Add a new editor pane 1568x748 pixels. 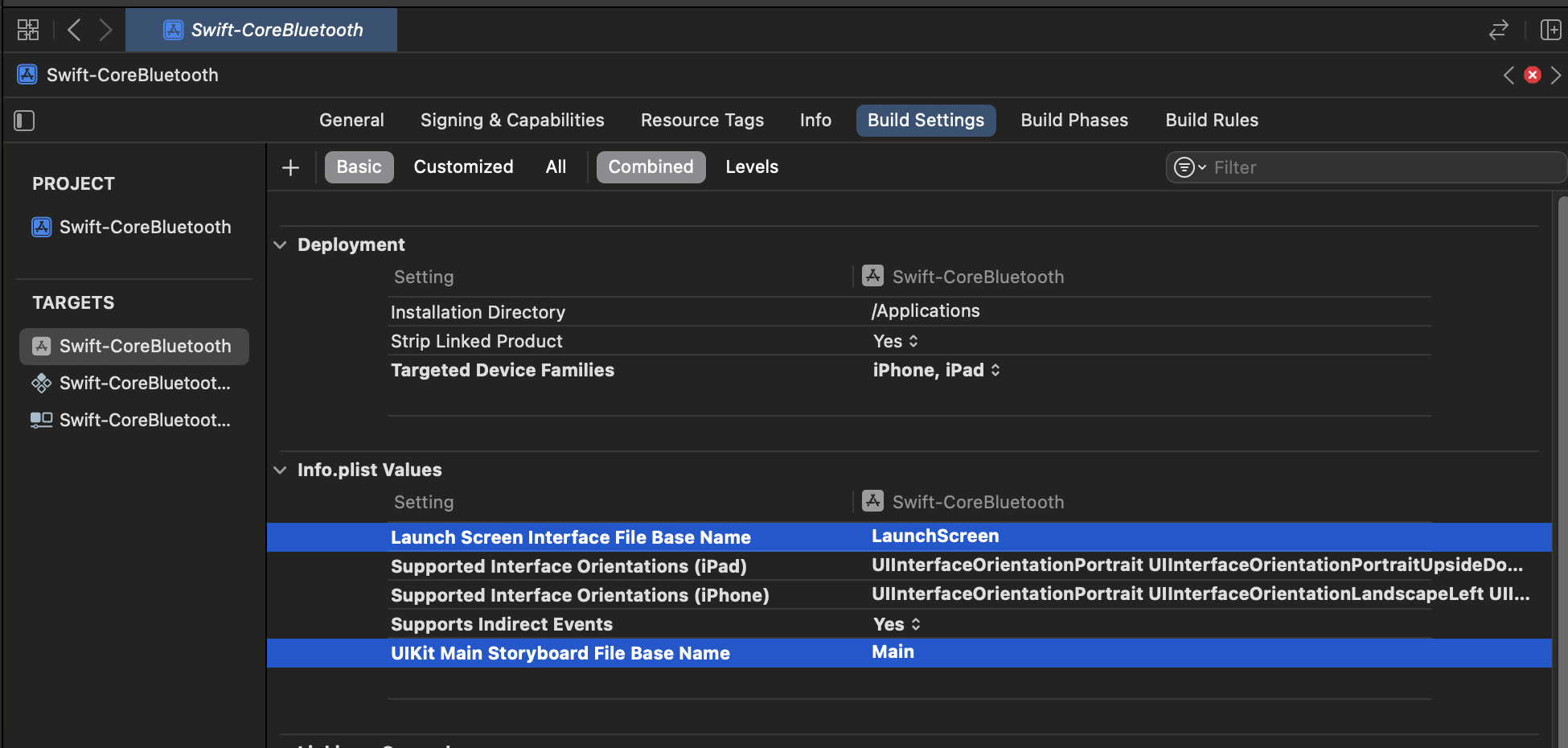pyautogui.click(x=1550, y=31)
